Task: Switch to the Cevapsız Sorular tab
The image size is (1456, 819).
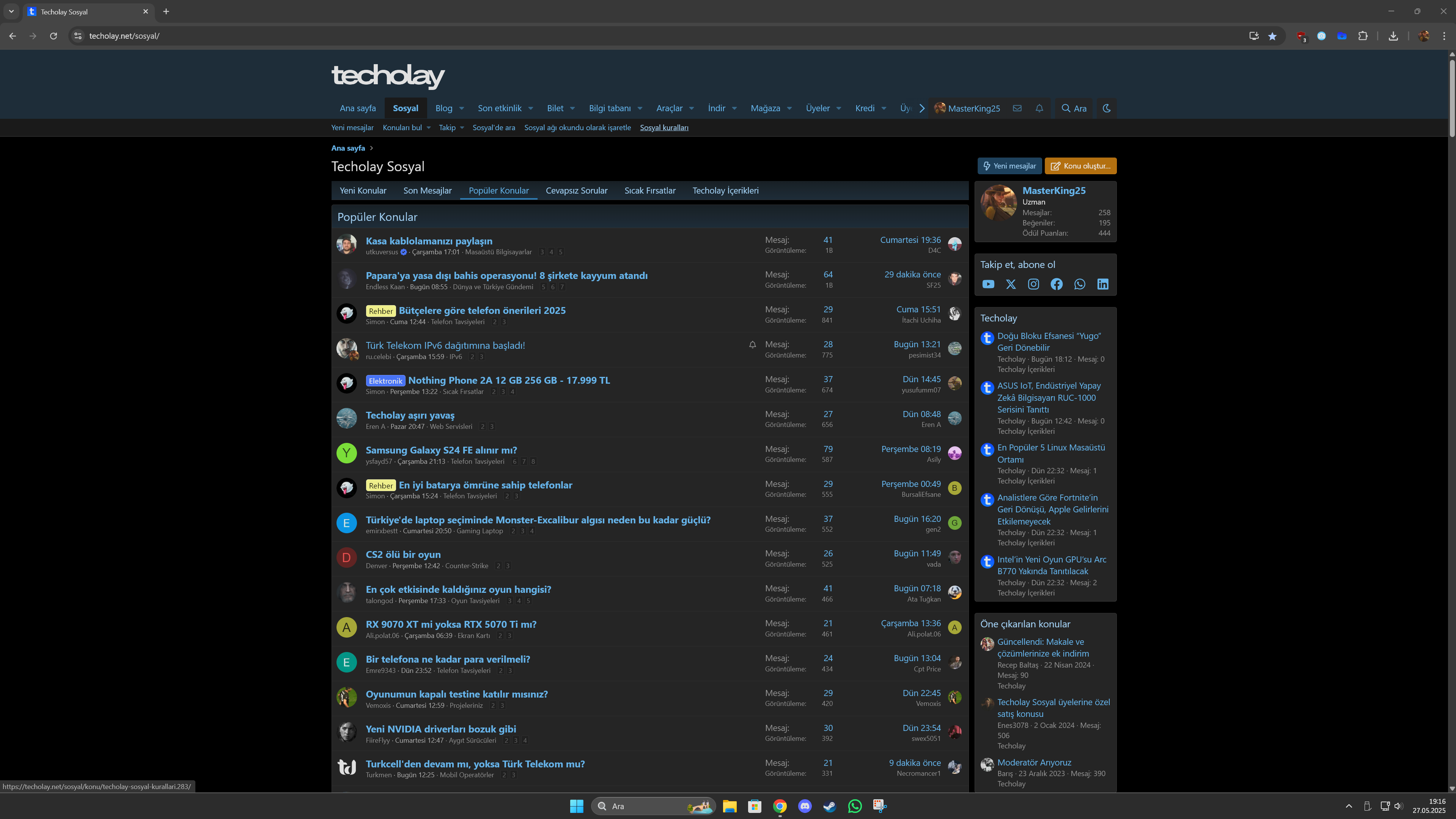Action: tap(577, 191)
